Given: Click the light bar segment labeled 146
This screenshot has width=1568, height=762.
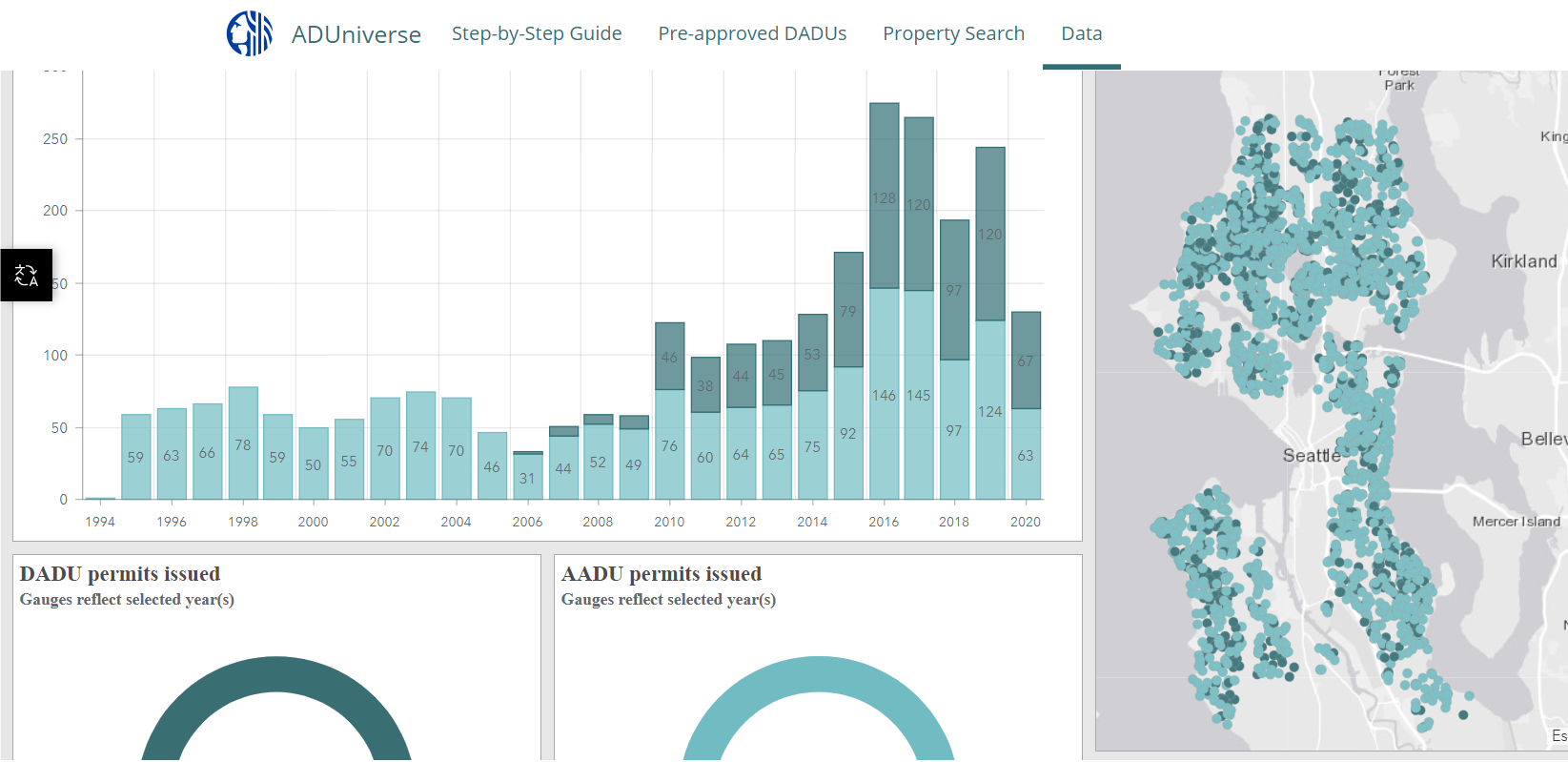Looking at the screenshot, I should [x=884, y=394].
